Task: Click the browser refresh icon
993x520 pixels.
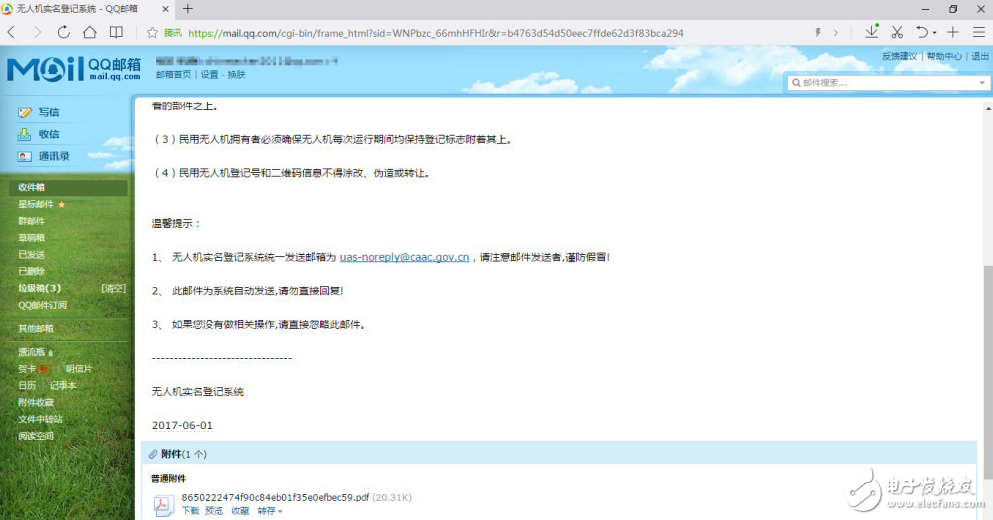Action: tap(64, 32)
